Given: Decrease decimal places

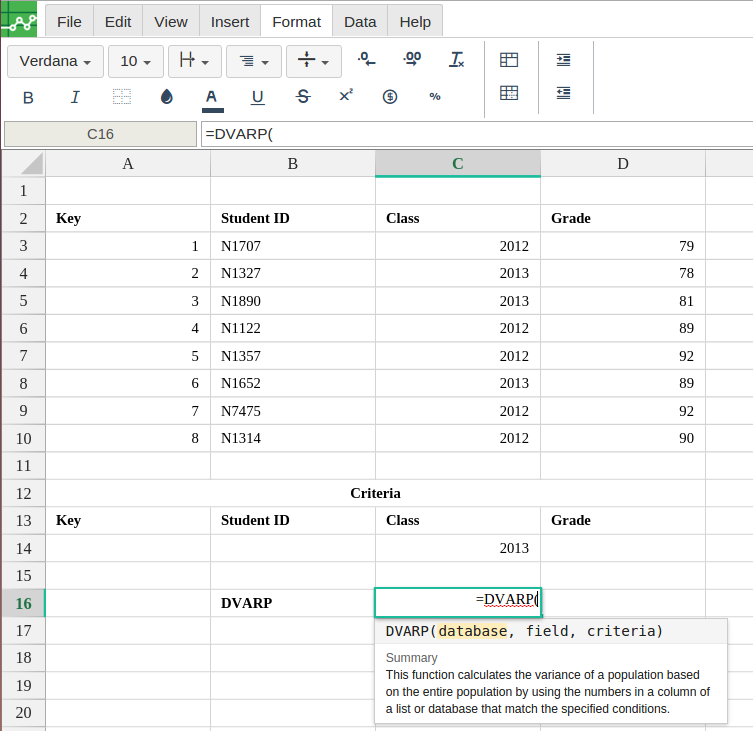Looking at the screenshot, I should click(x=367, y=61).
